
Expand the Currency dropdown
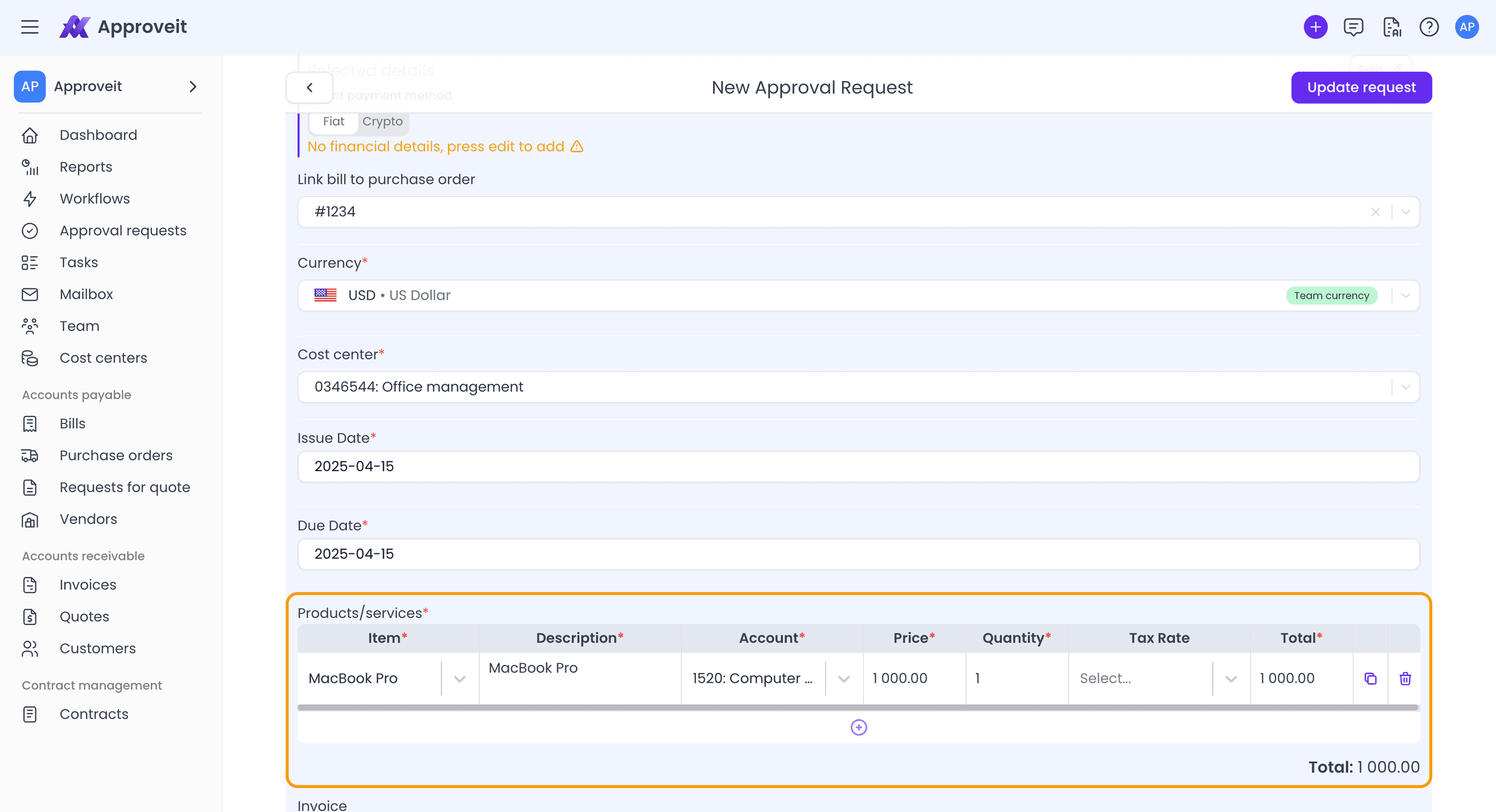[1406, 295]
